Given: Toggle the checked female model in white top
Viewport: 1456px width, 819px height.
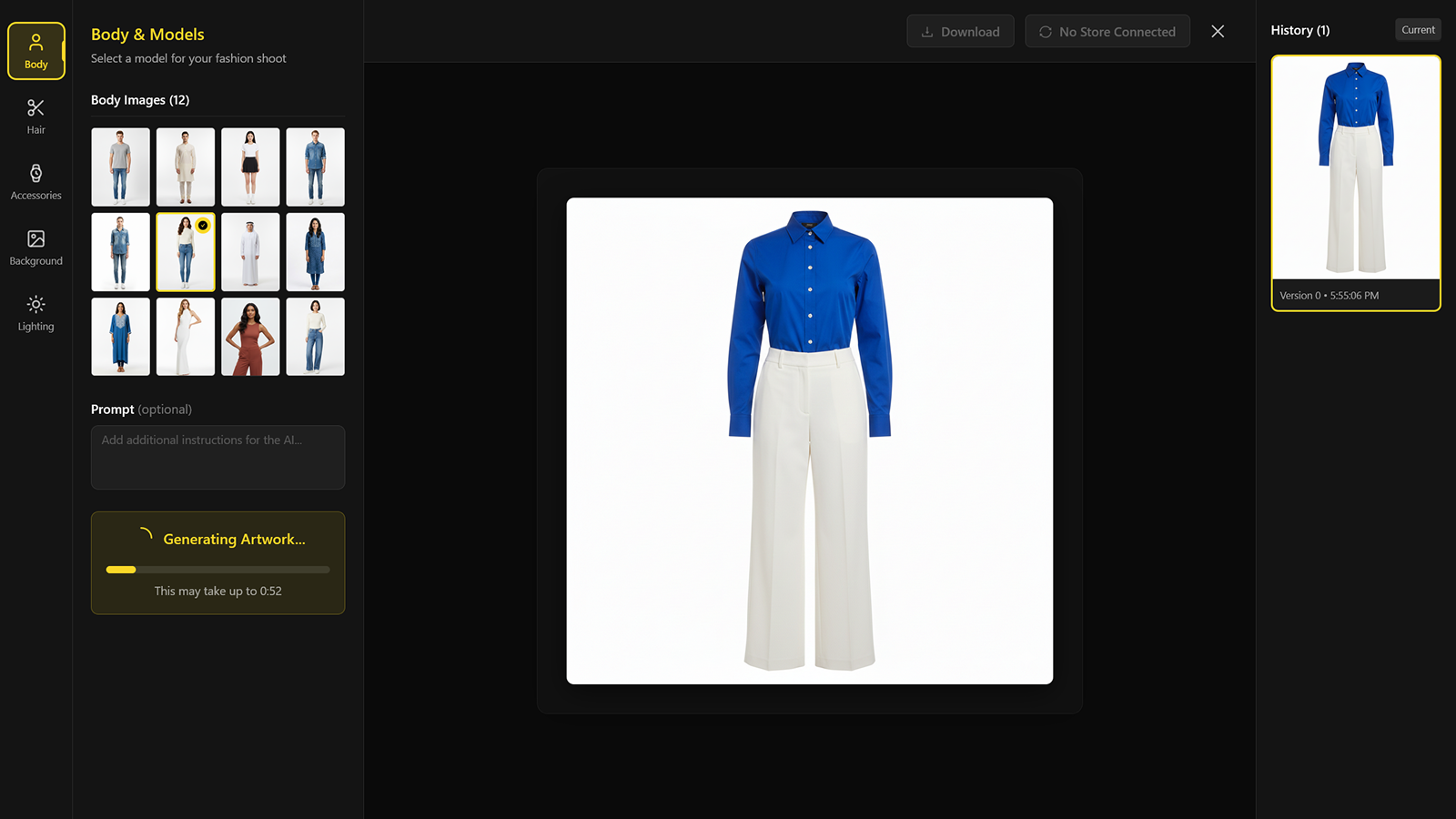Looking at the screenshot, I should coord(186,252).
